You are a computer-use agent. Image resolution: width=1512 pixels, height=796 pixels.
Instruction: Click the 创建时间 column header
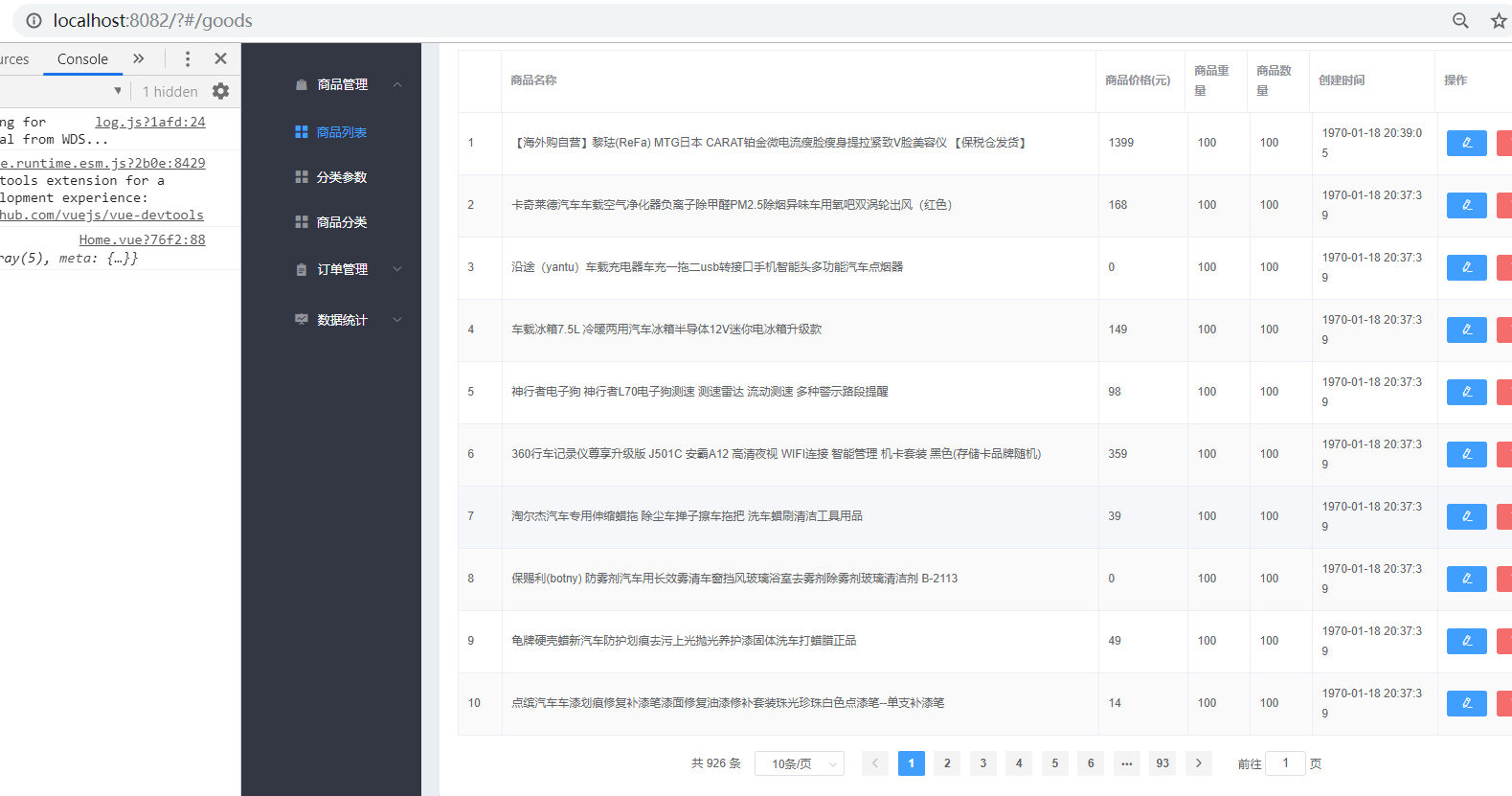click(x=1342, y=80)
